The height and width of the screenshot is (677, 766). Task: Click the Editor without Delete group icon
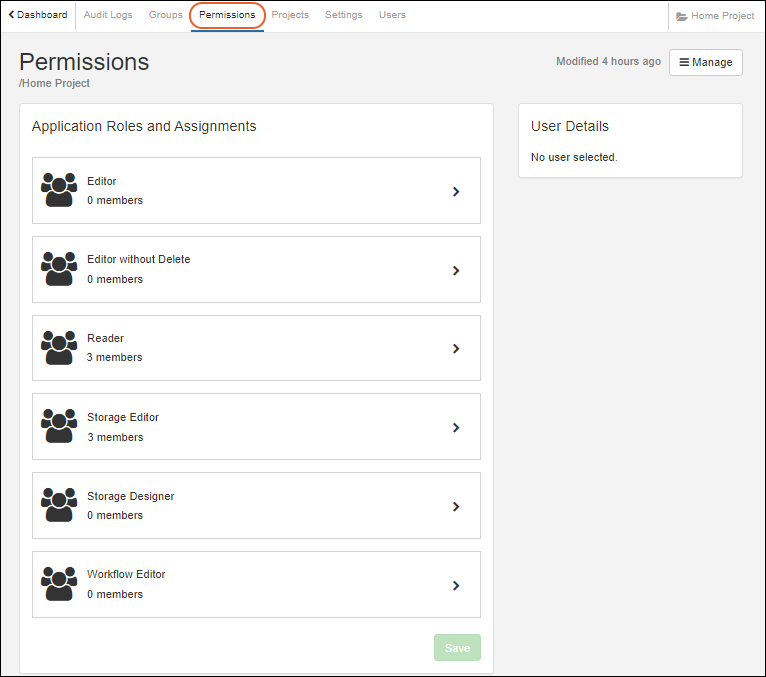point(59,269)
